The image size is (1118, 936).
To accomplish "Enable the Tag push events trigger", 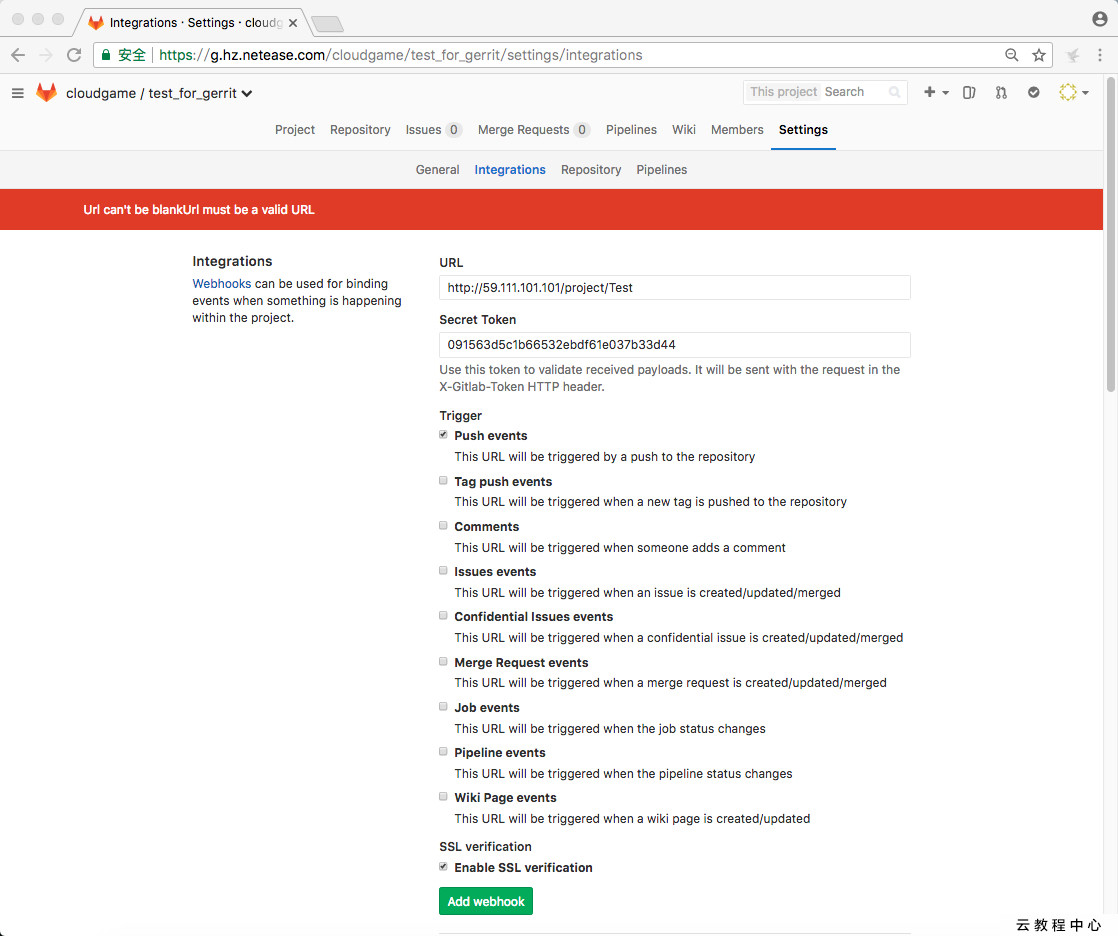I will click(444, 481).
